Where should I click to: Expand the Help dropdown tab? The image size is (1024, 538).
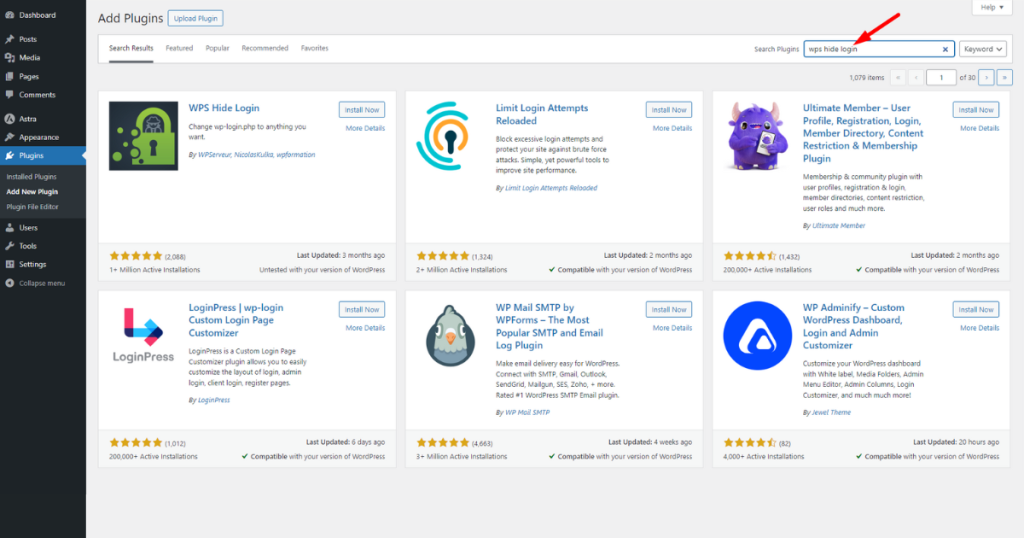coord(992,7)
